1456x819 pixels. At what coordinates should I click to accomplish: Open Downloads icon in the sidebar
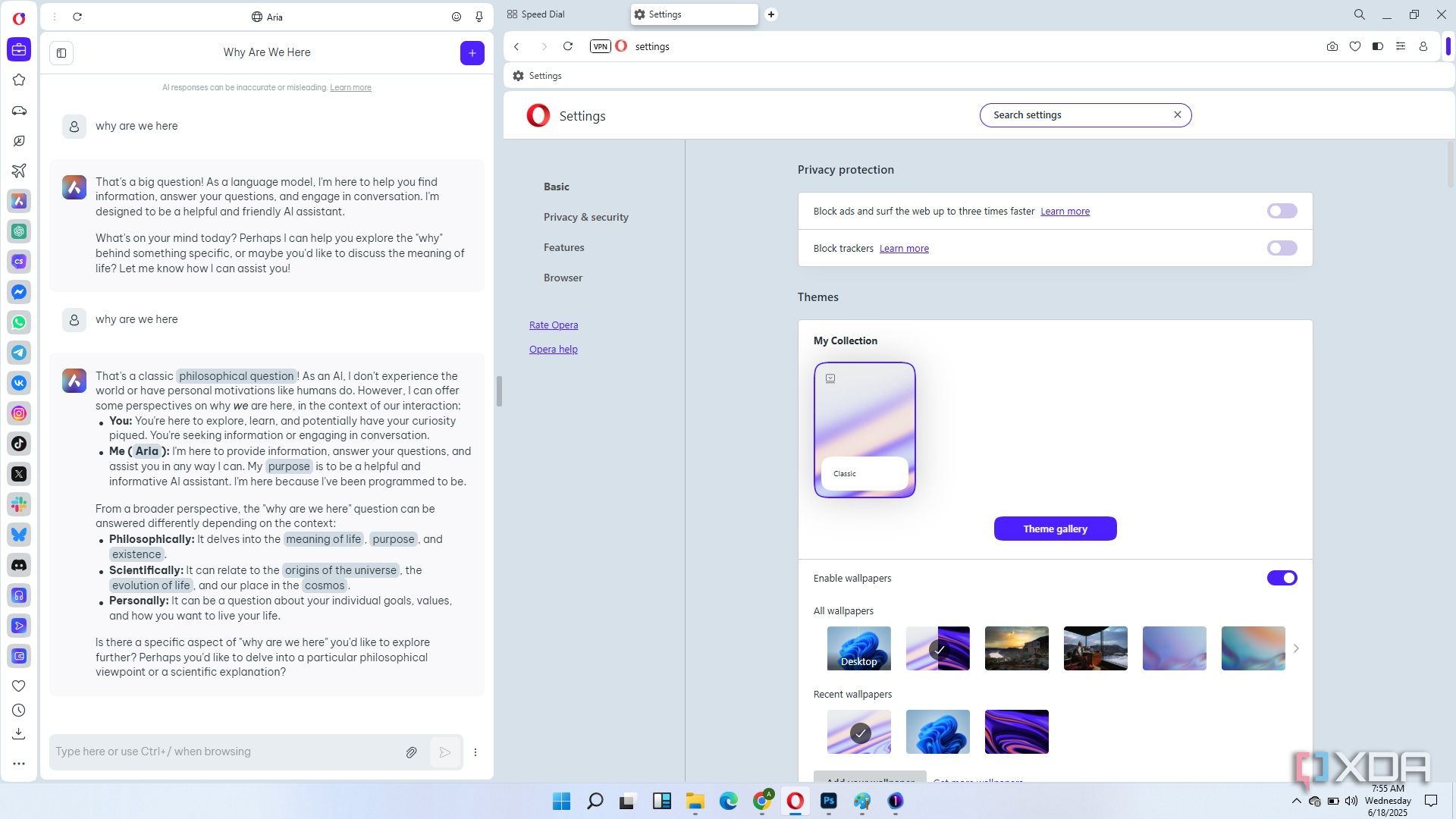point(19,734)
